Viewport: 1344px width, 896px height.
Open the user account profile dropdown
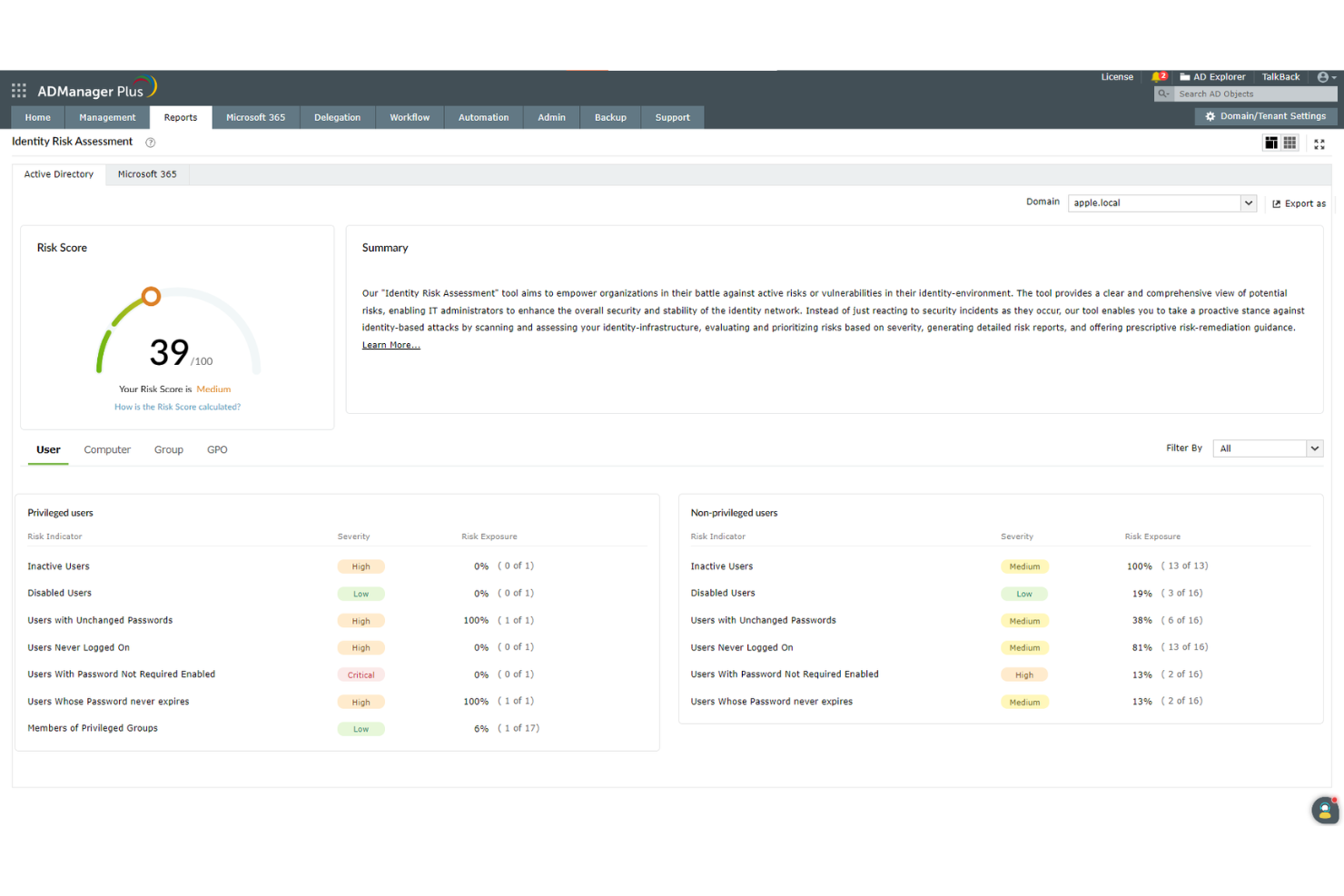coord(1324,76)
